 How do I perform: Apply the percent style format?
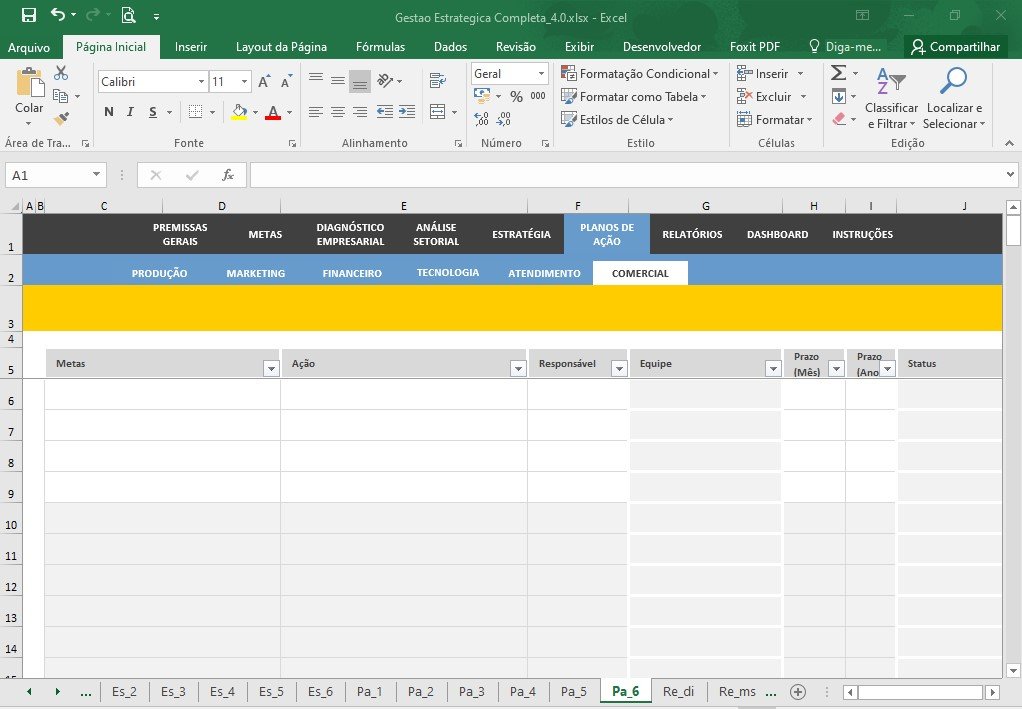coord(516,96)
